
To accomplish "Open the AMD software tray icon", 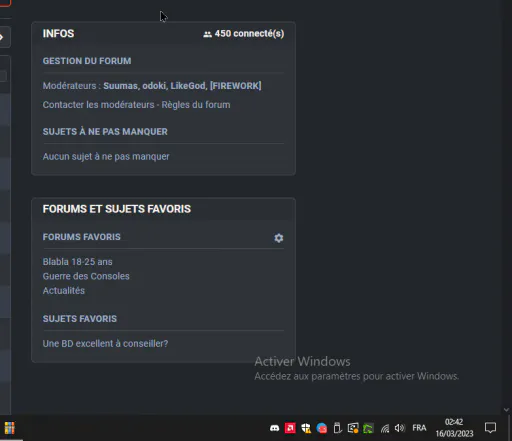I will [x=290, y=428].
